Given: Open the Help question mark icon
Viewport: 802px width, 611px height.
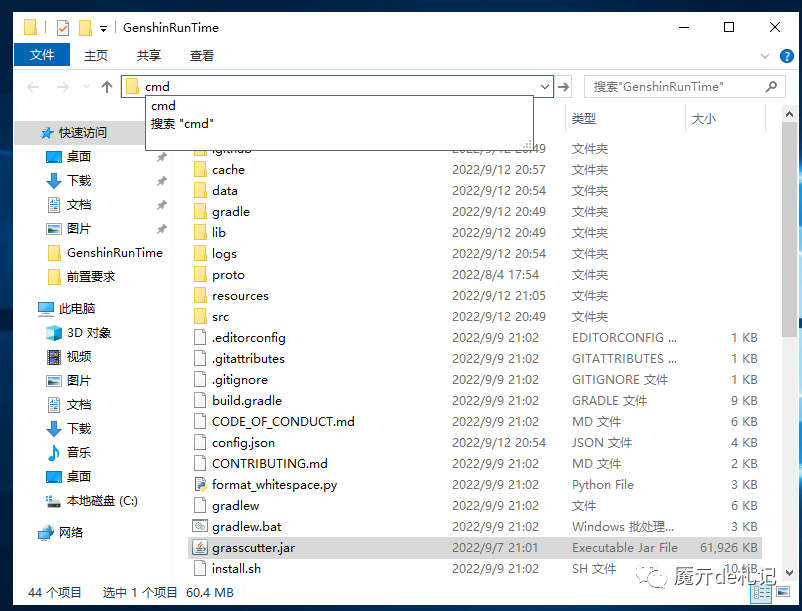Looking at the screenshot, I should click(787, 56).
